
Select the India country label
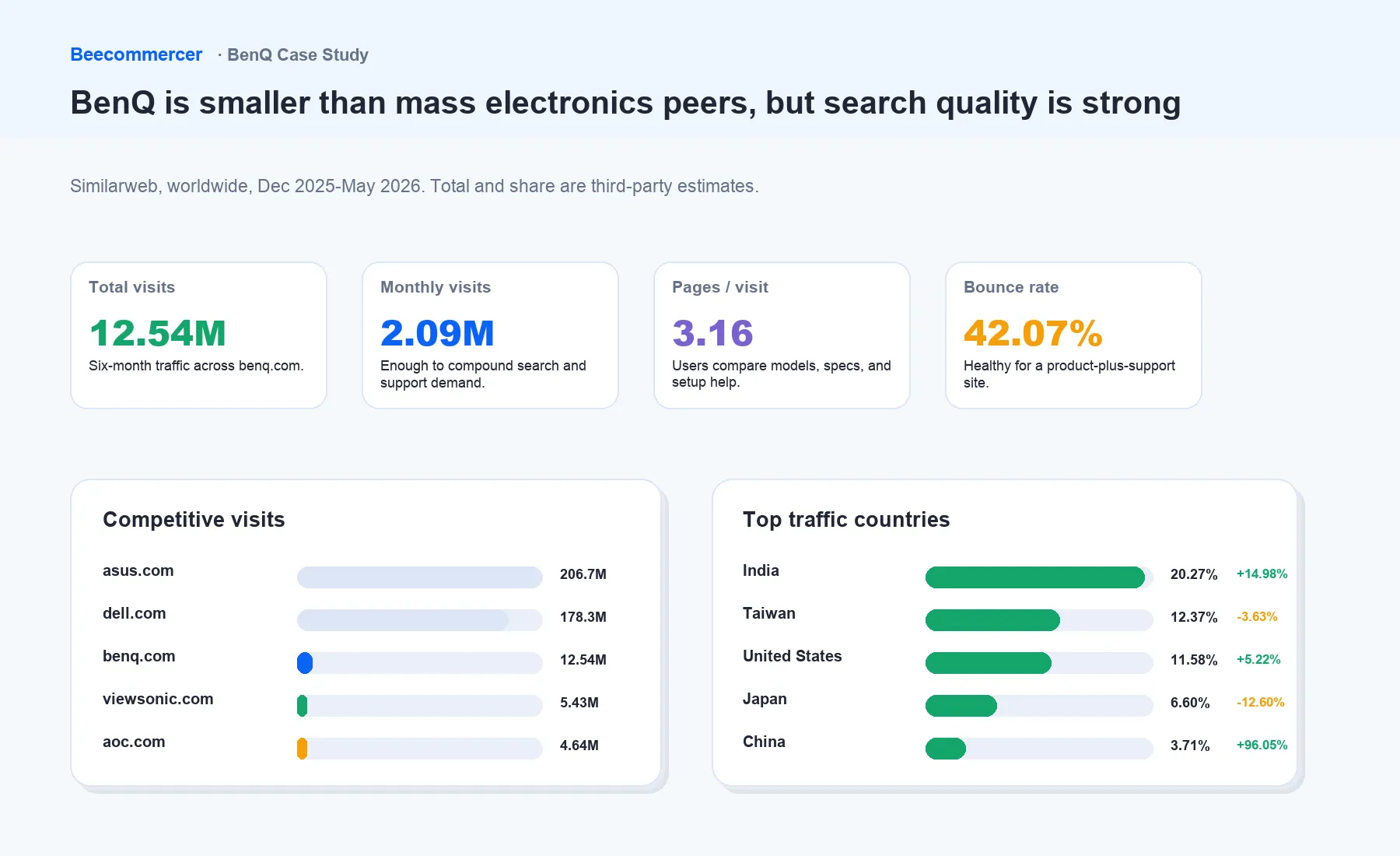click(x=761, y=570)
